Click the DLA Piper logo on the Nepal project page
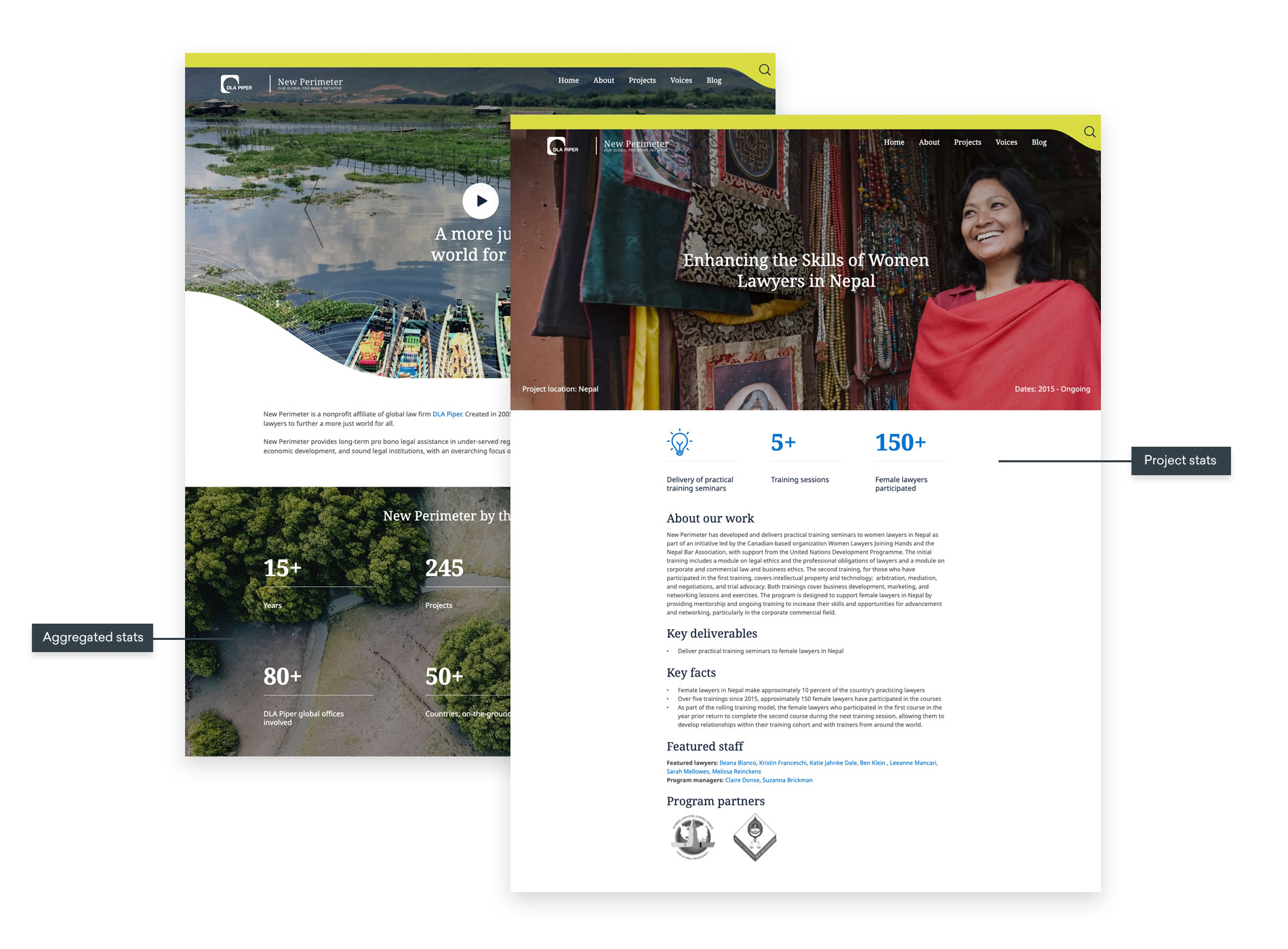The height and width of the screenshot is (949, 1288). 563,146
